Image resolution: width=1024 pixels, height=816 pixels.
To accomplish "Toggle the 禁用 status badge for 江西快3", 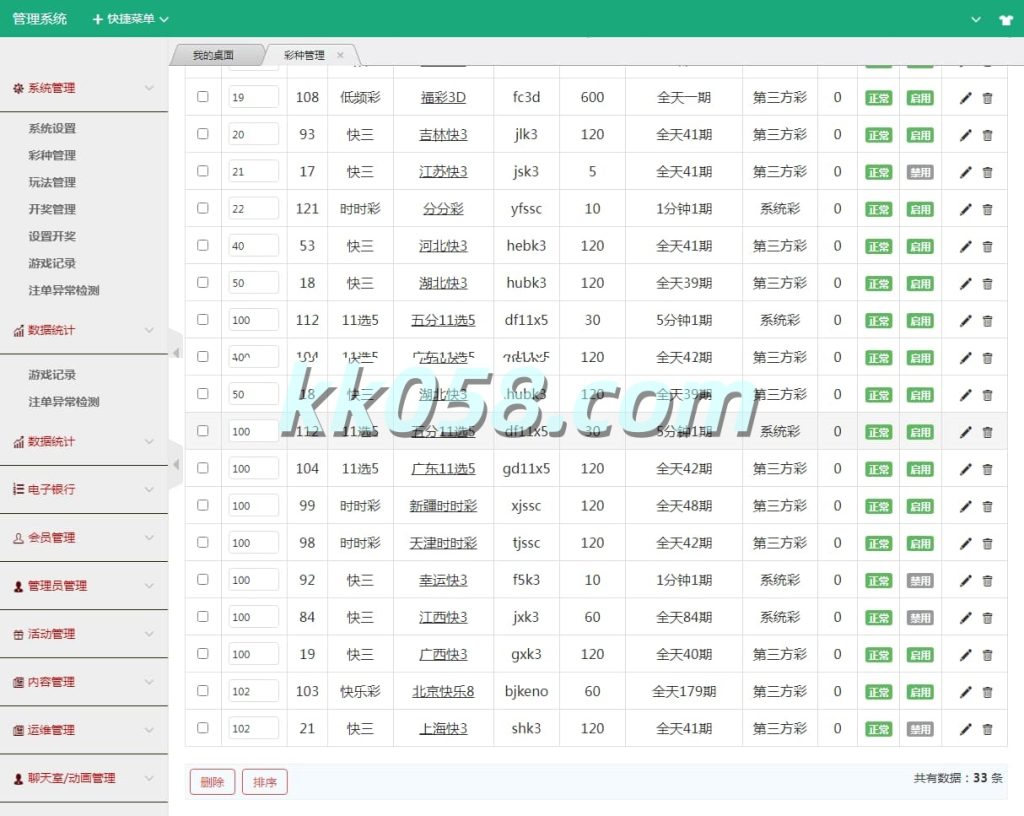I will tap(920, 618).
